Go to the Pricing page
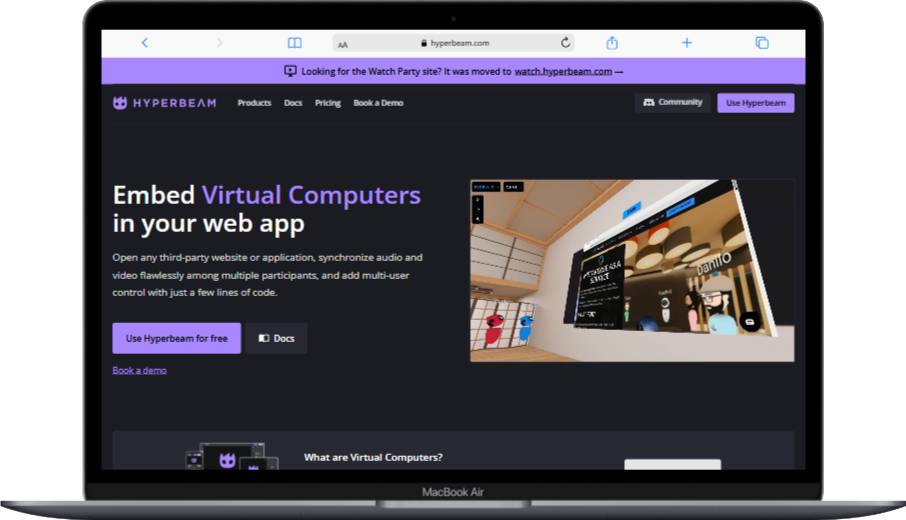 [x=328, y=103]
